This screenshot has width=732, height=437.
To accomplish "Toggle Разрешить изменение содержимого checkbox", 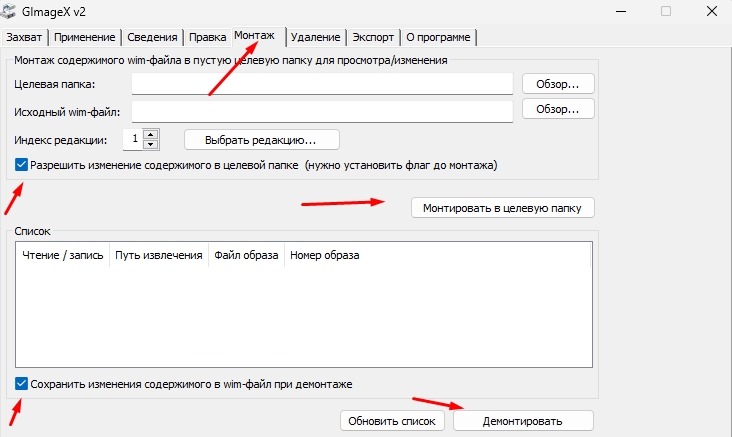I will pyautogui.click(x=21, y=165).
